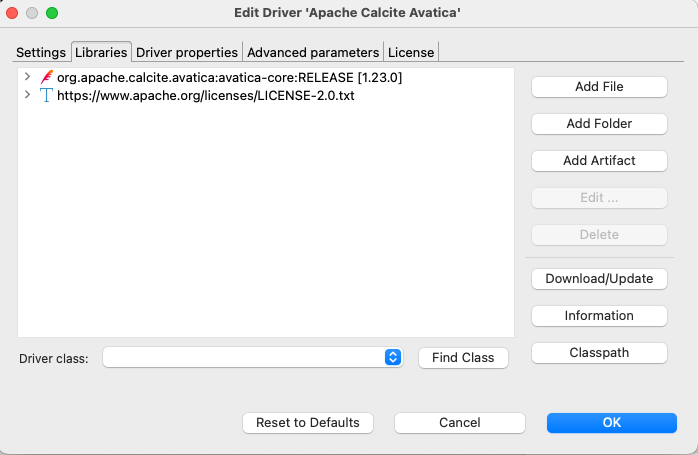Screen dimensions: 698x455
Task: Confirm with the OK button
Action: coord(612,422)
